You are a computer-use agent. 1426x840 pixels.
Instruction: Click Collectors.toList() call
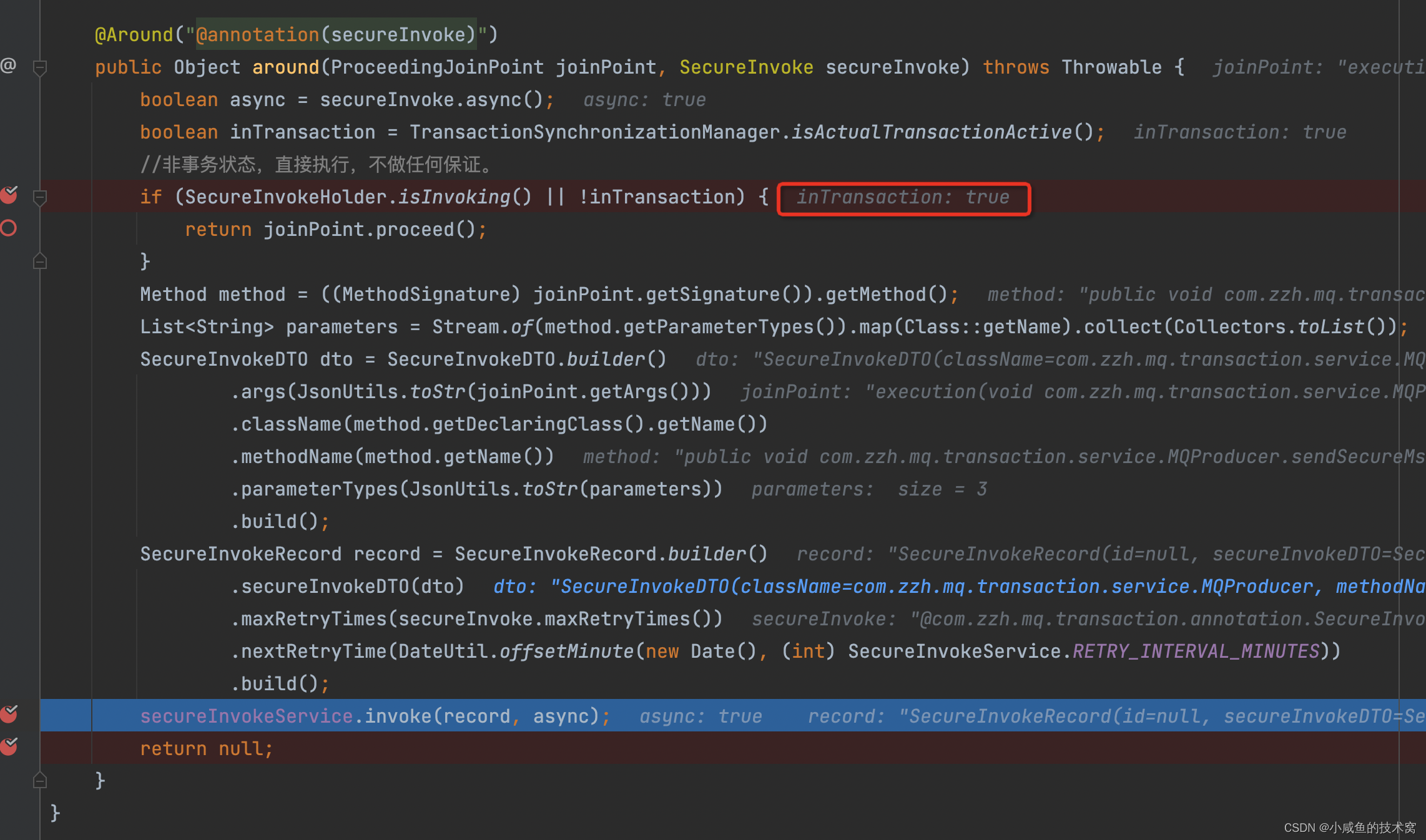[x=1279, y=327]
